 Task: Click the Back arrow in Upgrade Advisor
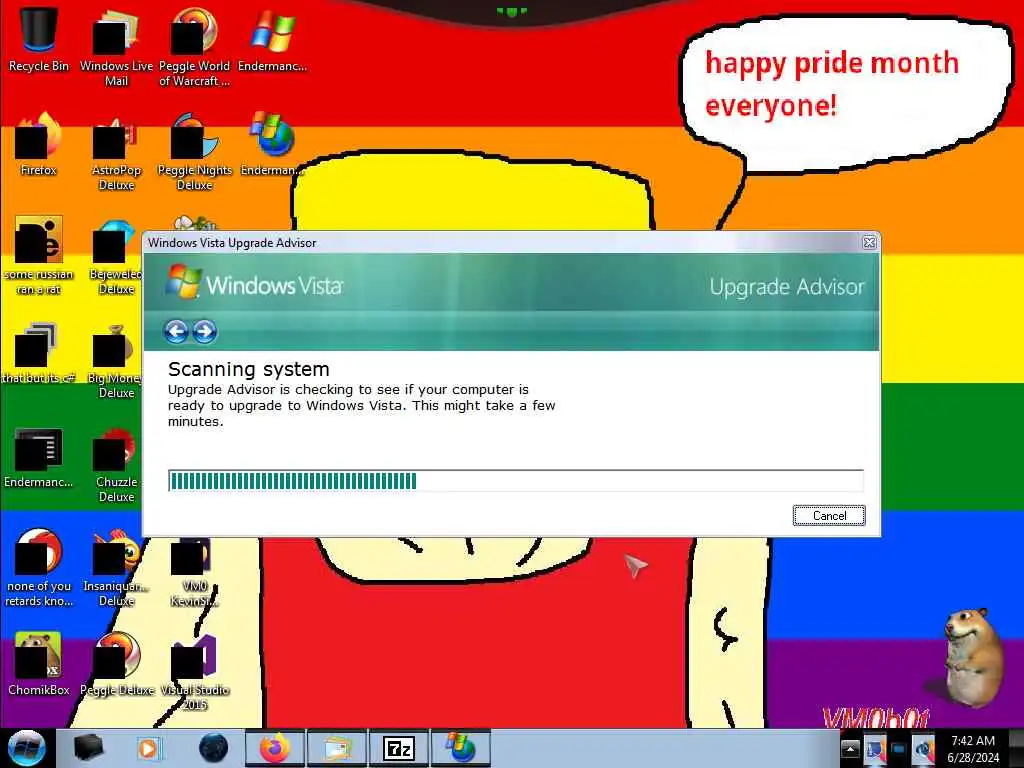click(x=176, y=331)
